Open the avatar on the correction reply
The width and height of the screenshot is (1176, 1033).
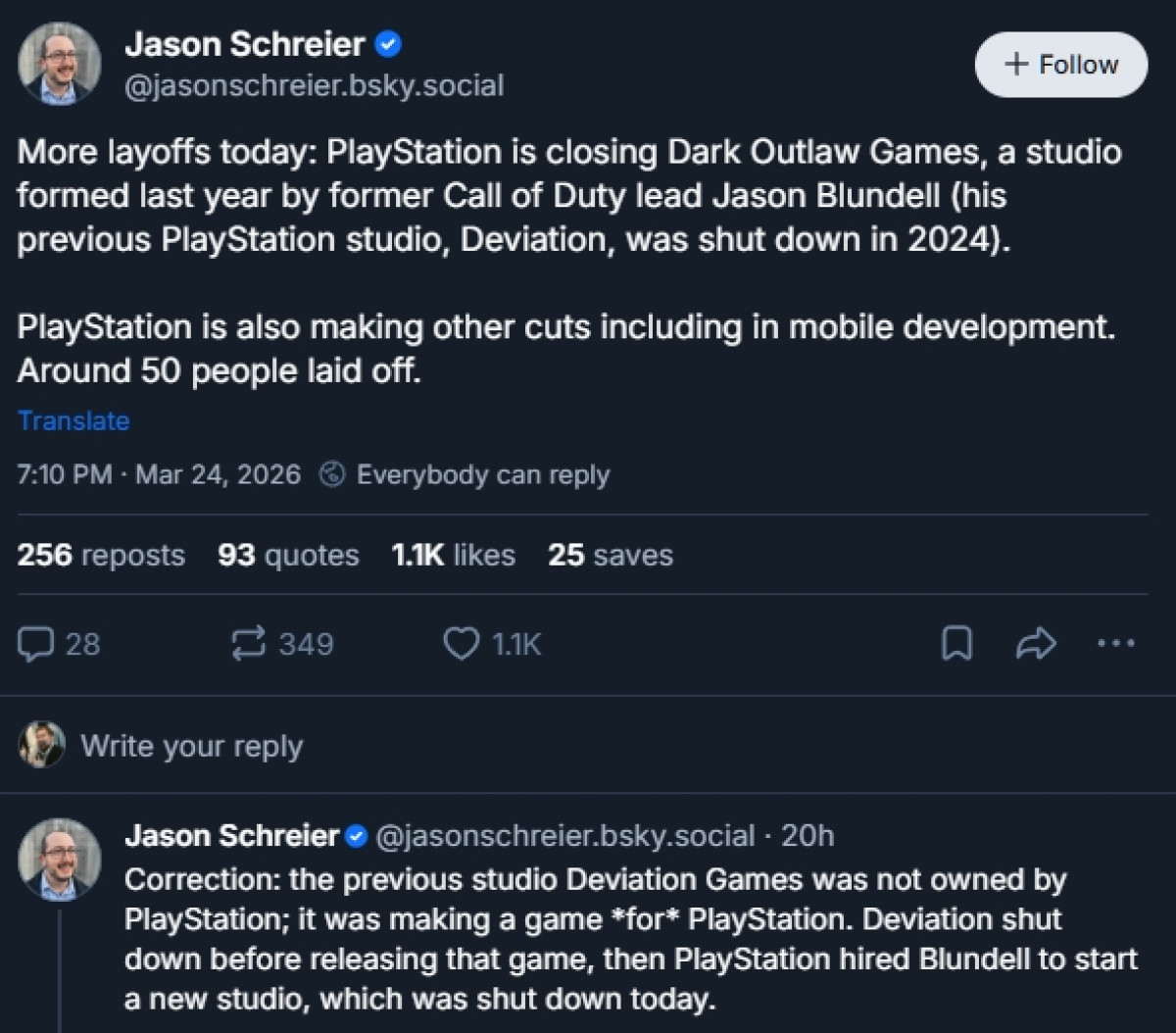(60, 860)
